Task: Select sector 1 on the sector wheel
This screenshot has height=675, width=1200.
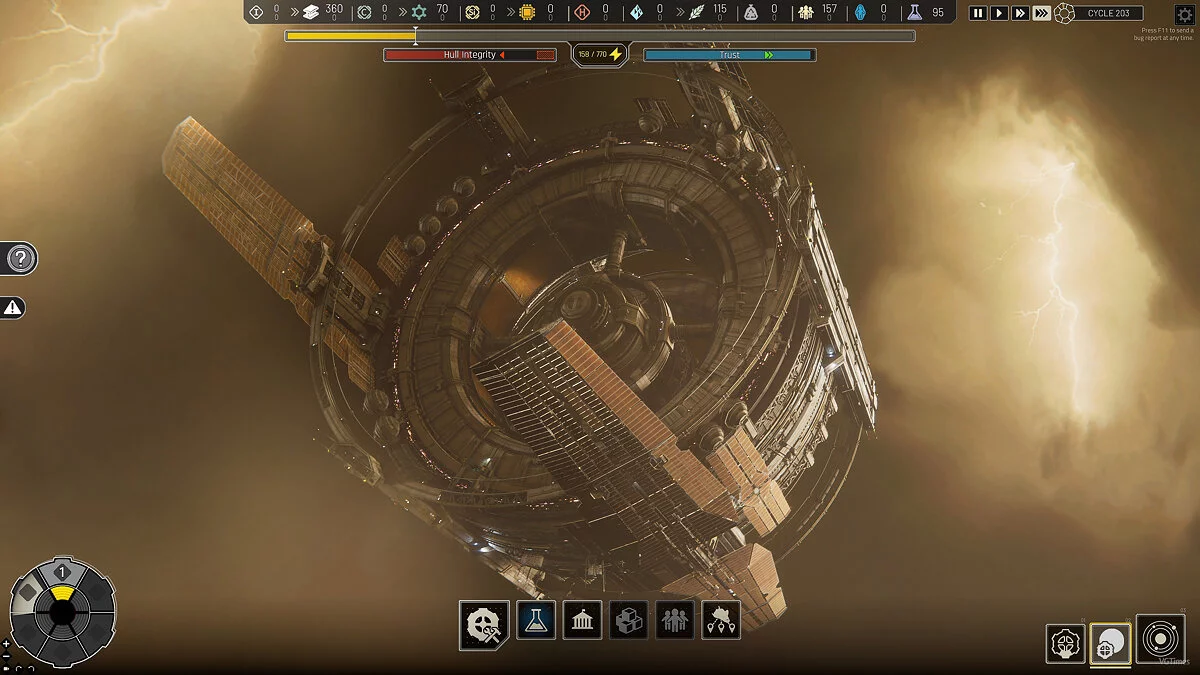Action: (60, 572)
